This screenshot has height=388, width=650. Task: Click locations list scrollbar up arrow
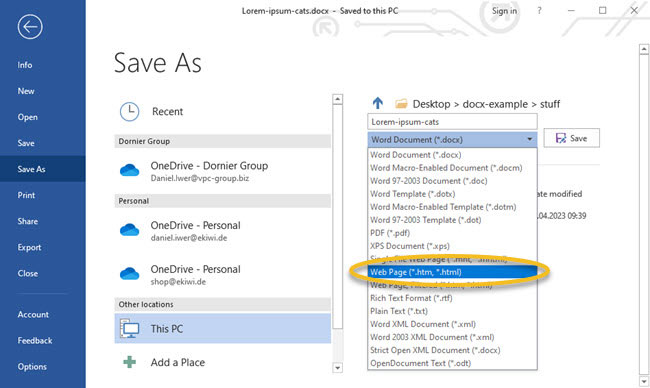[x=337, y=99]
